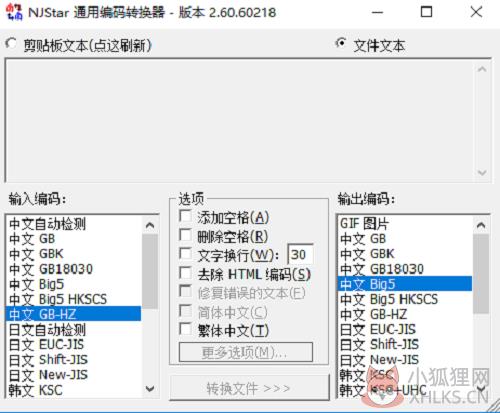Click the up arrow of input encoding list scrollbar
The image size is (500, 413).
[150, 226]
